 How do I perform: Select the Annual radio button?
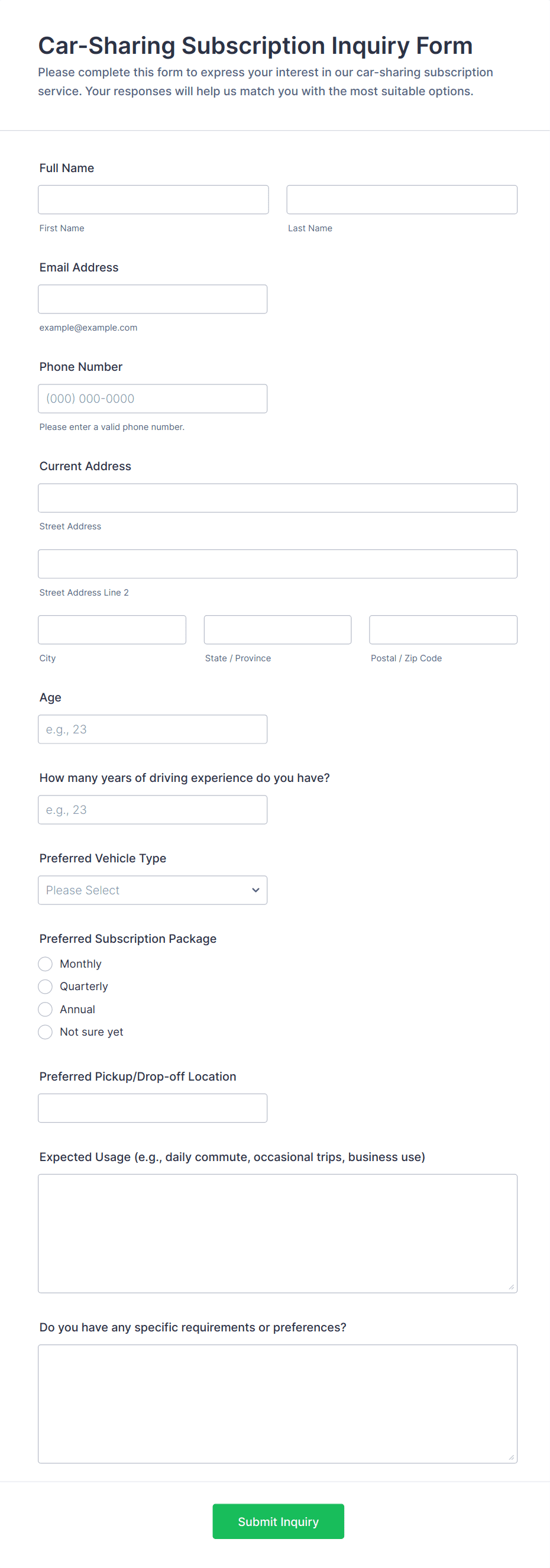45,1009
